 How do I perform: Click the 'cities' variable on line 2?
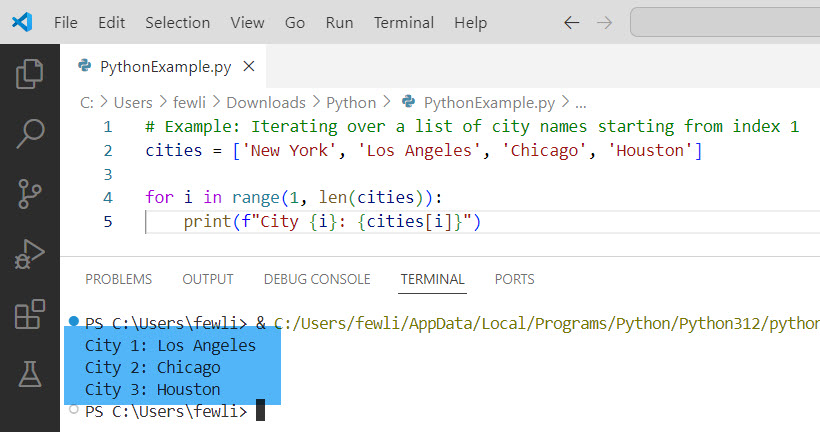(x=174, y=151)
